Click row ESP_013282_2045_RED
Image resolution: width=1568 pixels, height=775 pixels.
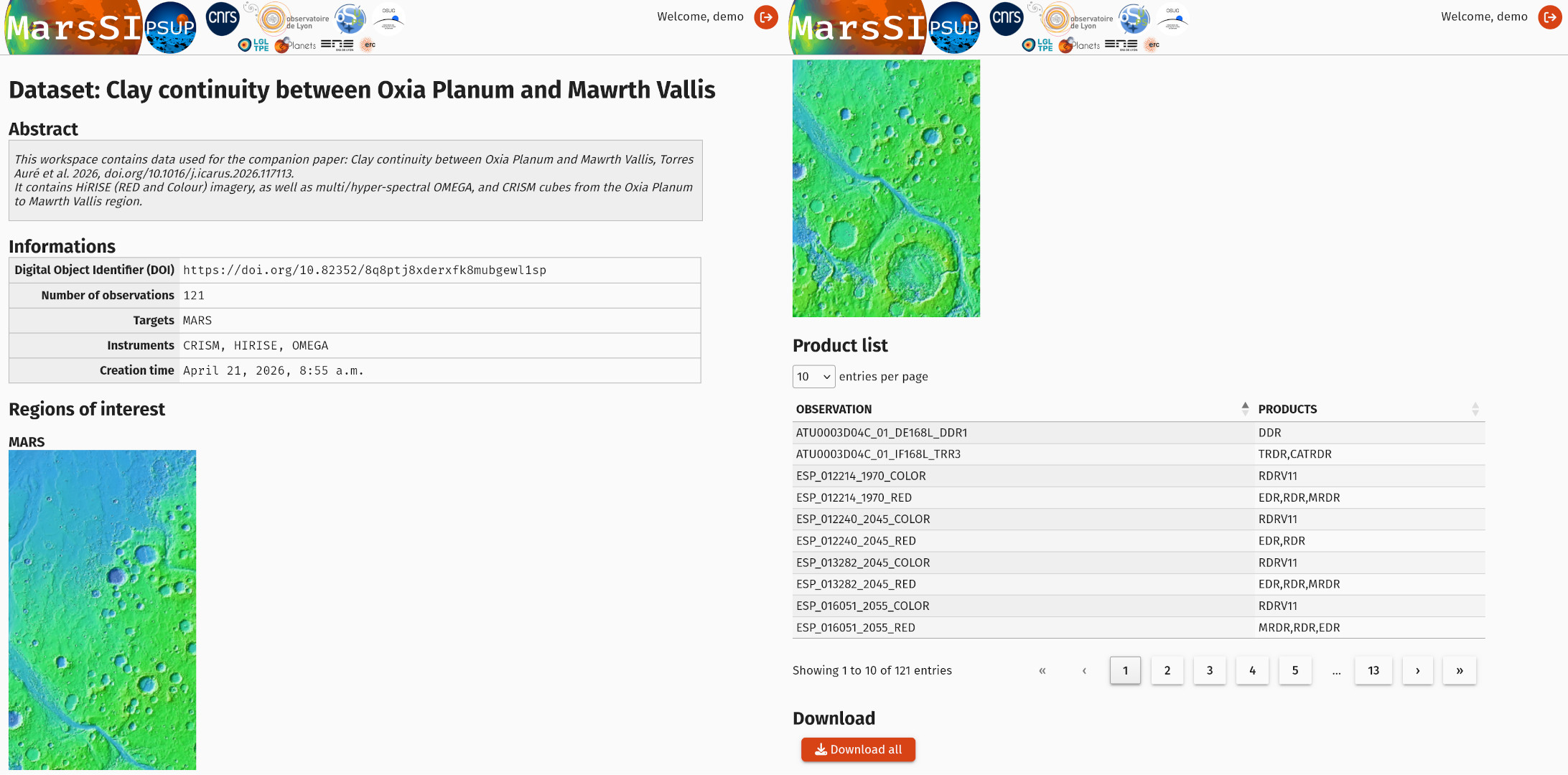1139,584
